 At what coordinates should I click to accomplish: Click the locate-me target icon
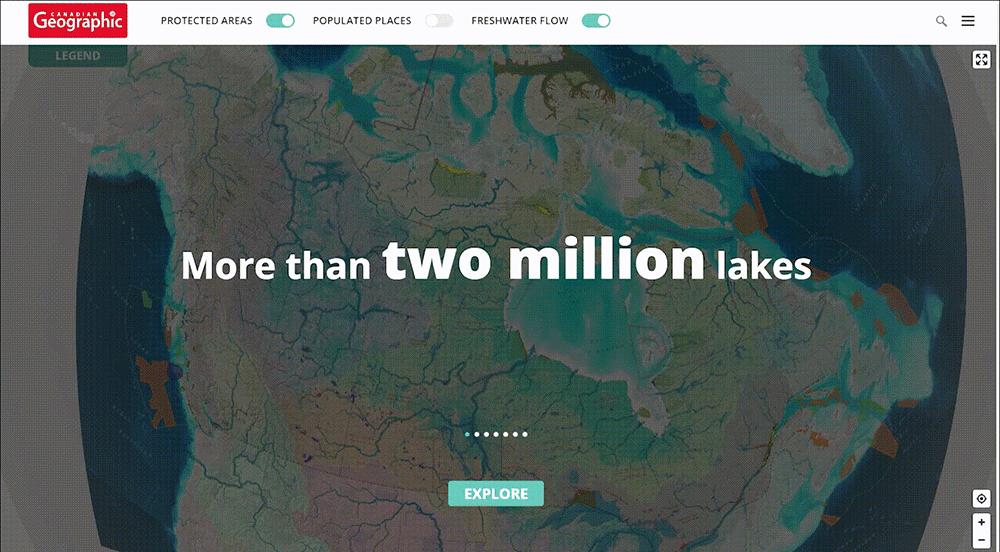pyautogui.click(x=981, y=498)
